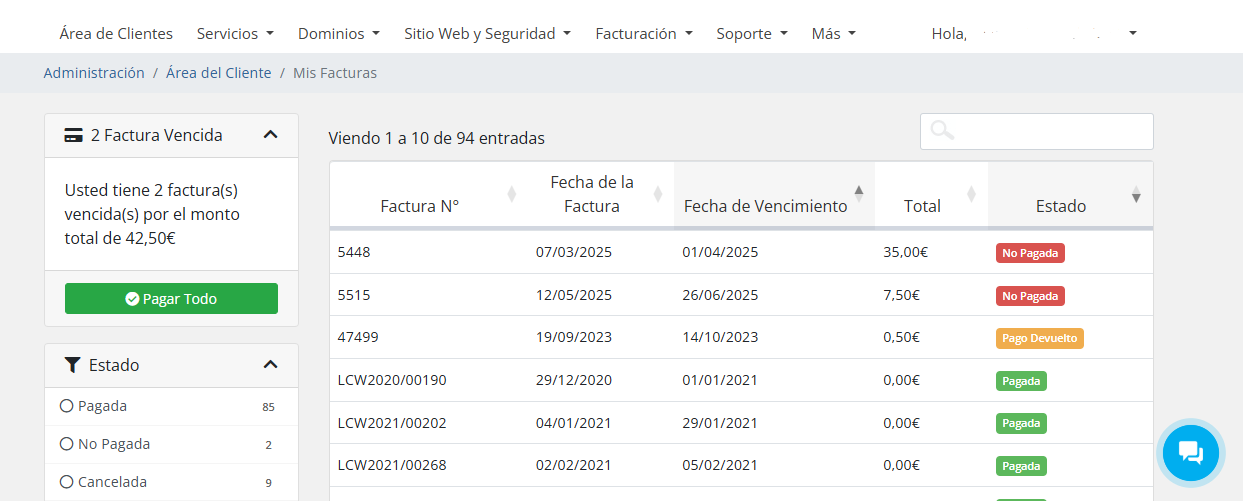Collapse the Factura Vencida panel
1243x501 pixels.
coord(270,135)
